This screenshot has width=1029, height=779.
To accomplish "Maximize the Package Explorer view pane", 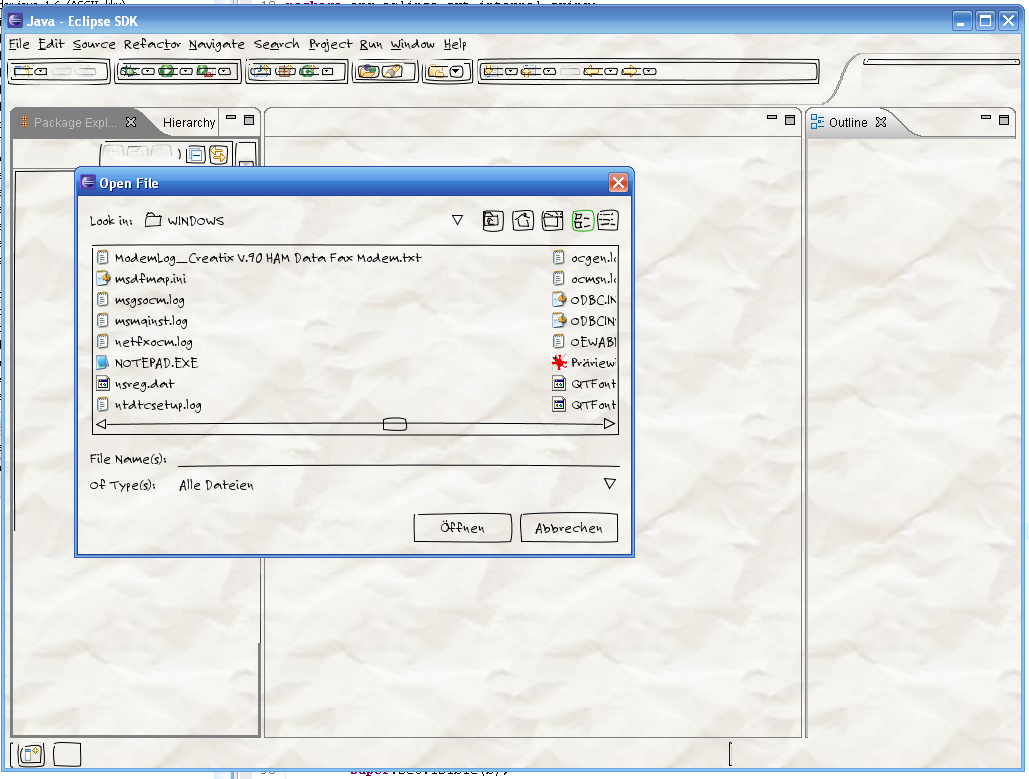I will [x=249, y=120].
